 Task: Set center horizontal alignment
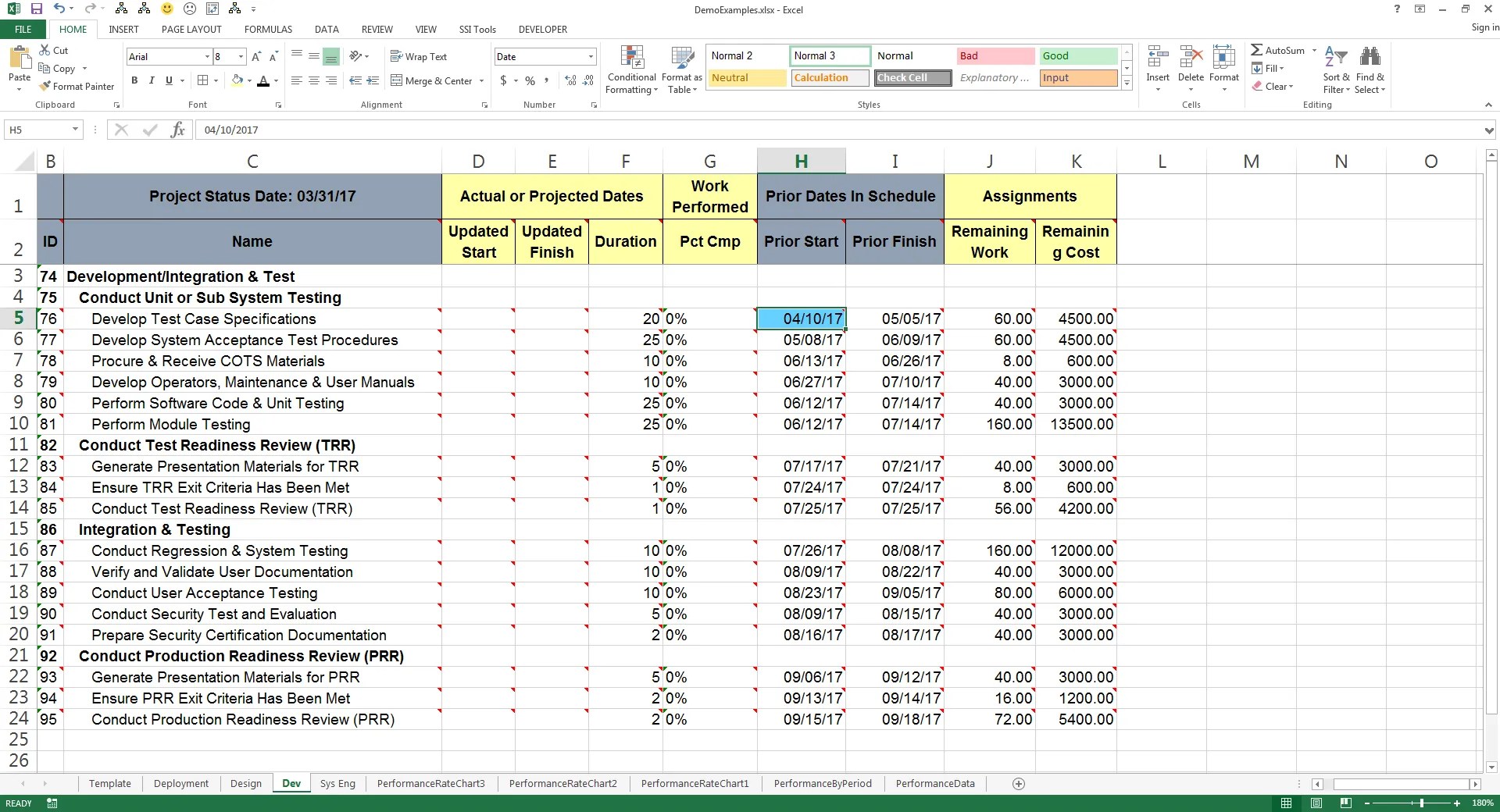coord(314,80)
